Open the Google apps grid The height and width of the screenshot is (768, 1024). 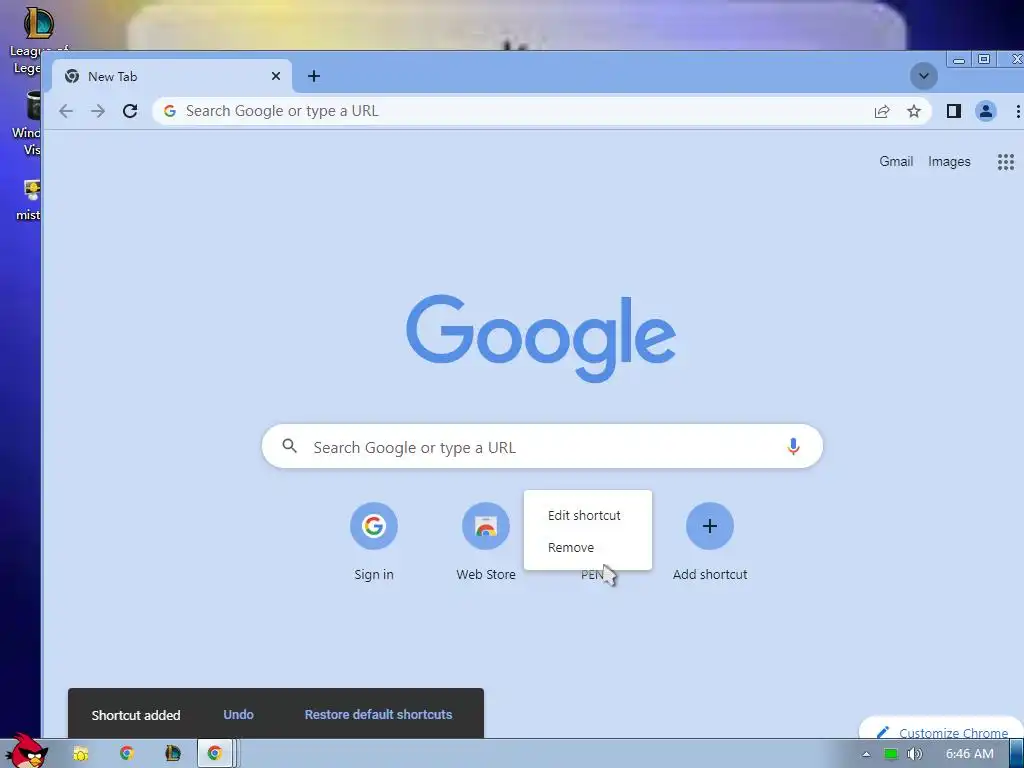pyautogui.click(x=1006, y=161)
